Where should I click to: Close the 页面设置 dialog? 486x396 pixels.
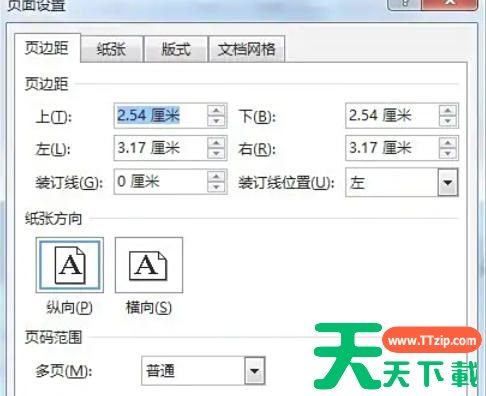coord(450,4)
